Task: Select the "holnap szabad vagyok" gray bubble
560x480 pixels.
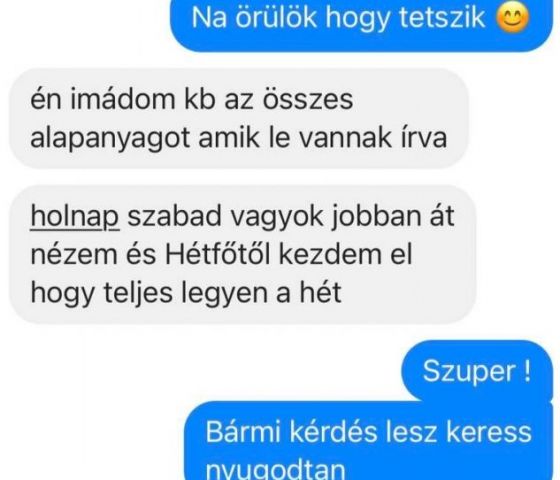Action: click(x=242, y=255)
